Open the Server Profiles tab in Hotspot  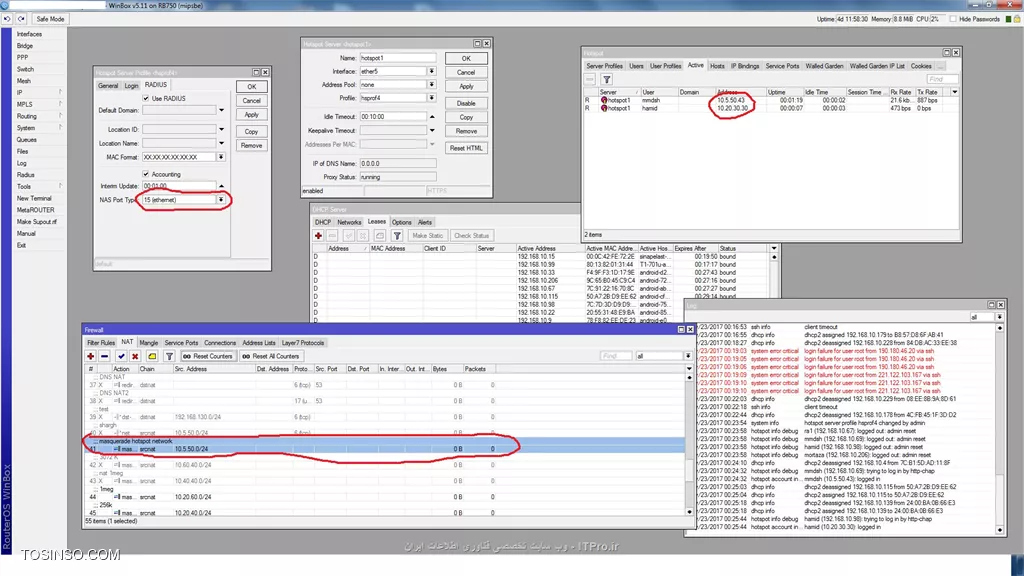(x=604, y=66)
